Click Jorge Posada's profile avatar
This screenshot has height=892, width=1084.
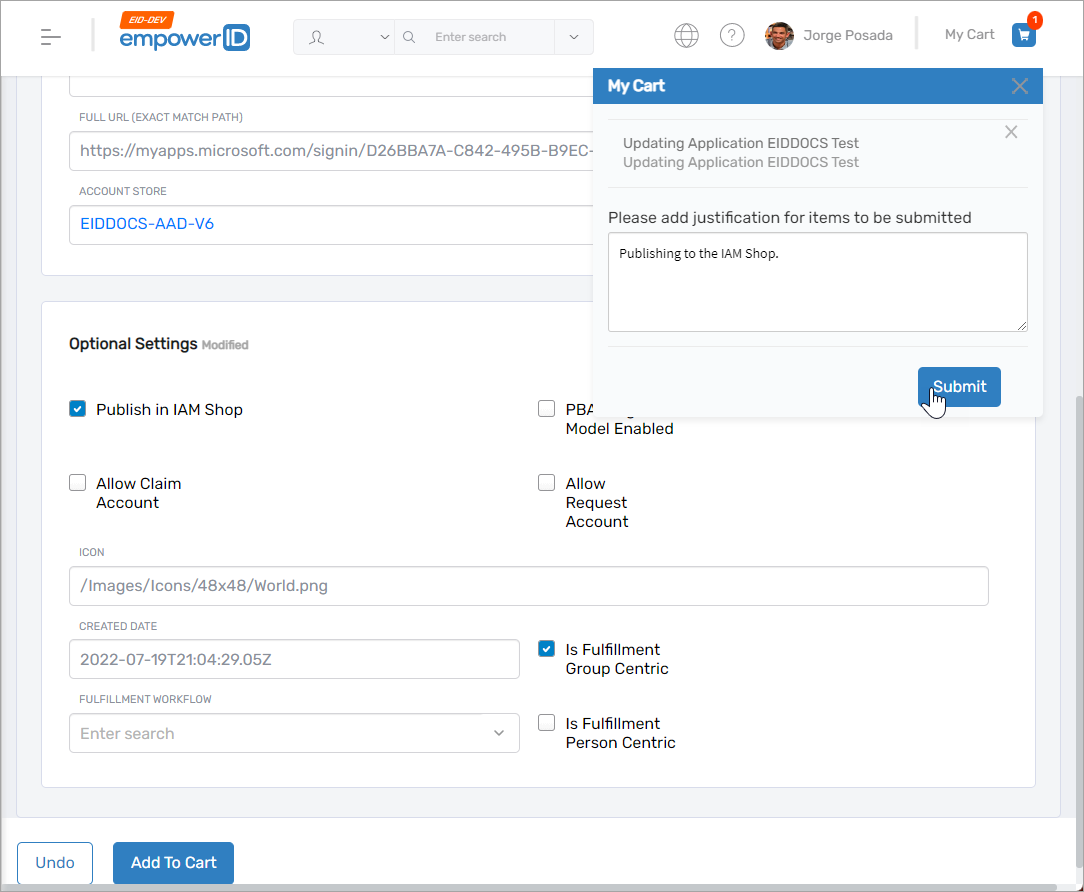click(779, 36)
